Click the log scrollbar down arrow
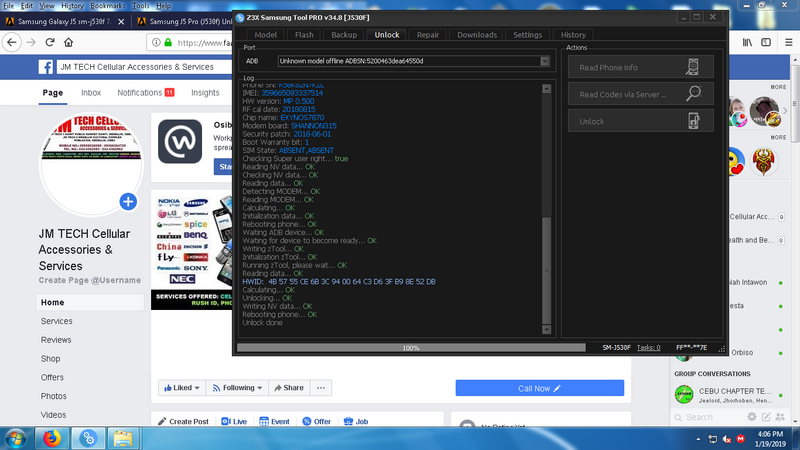The image size is (800, 450). [546, 329]
